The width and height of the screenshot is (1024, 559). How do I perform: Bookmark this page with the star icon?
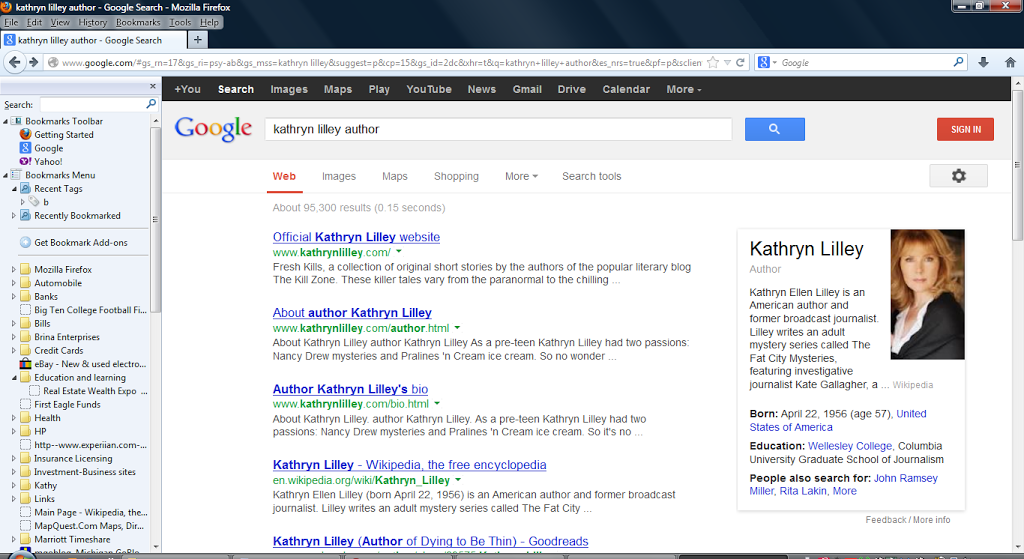[x=712, y=63]
